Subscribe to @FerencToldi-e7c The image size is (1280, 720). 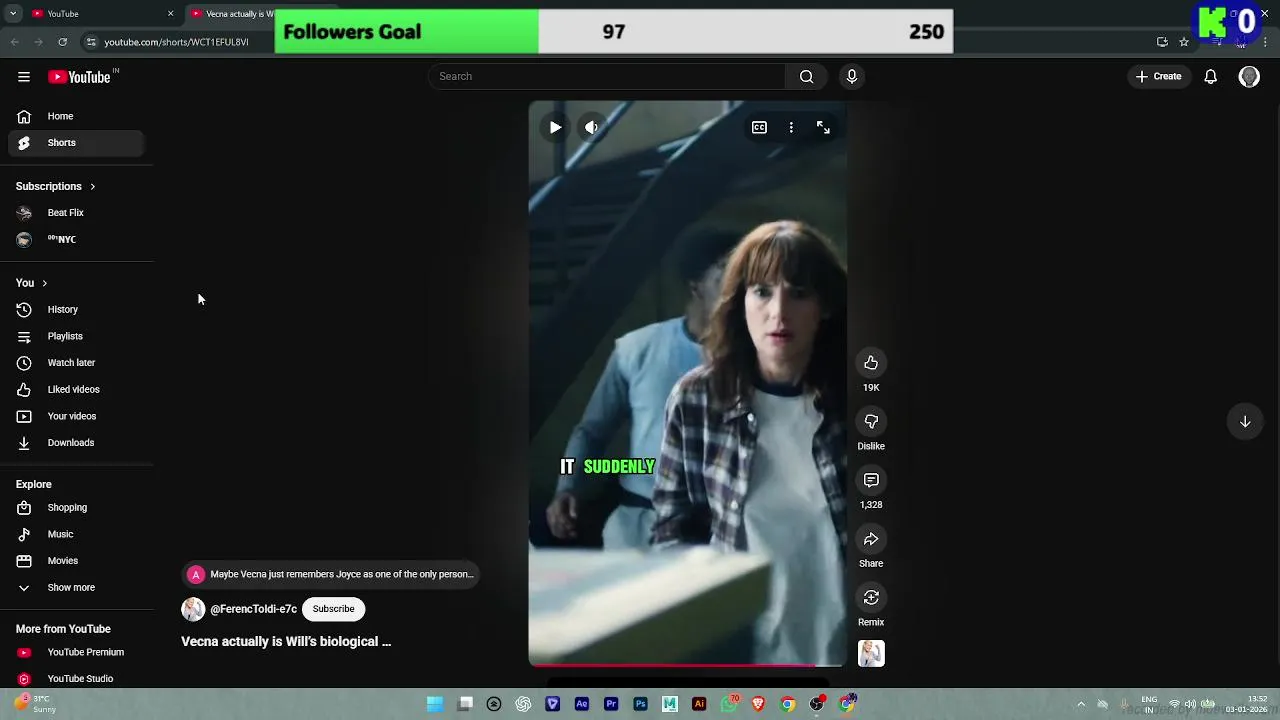333,609
